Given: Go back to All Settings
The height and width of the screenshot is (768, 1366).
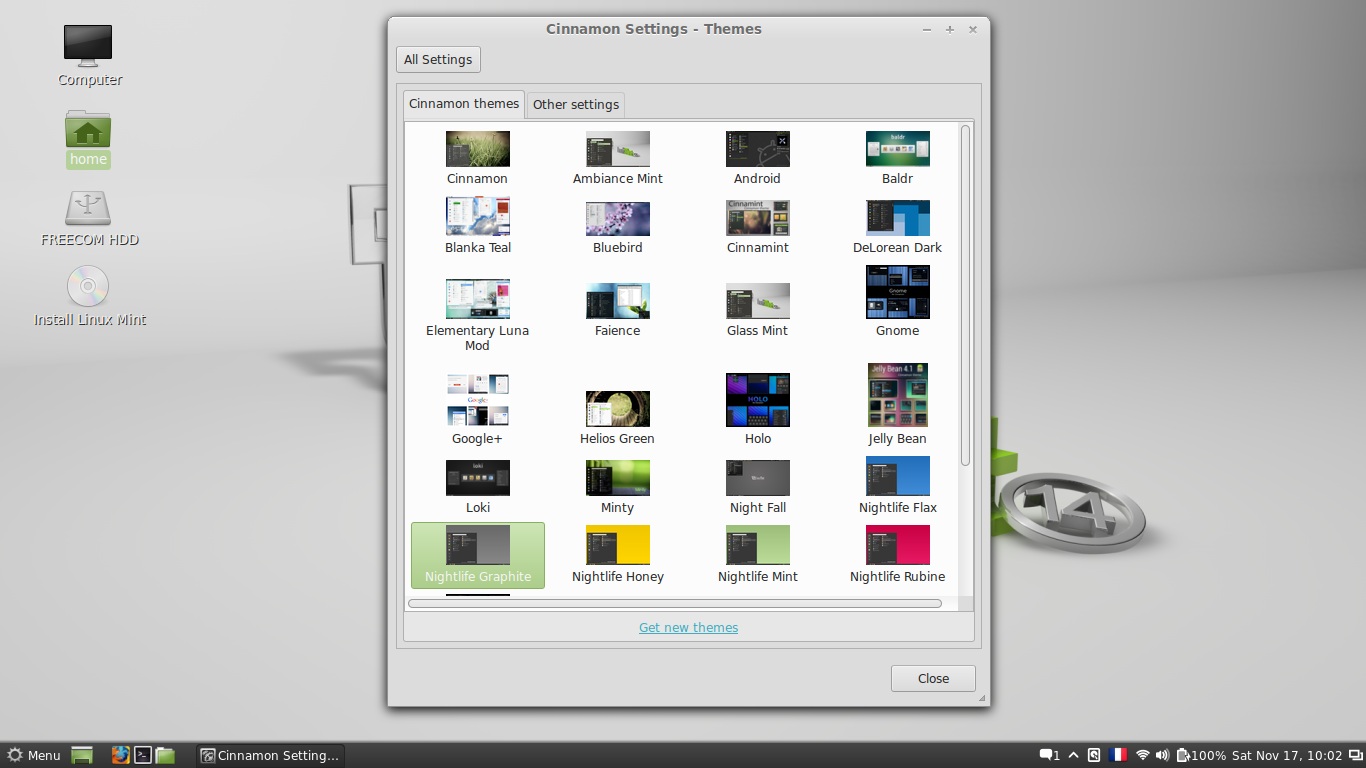Looking at the screenshot, I should (438, 59).
